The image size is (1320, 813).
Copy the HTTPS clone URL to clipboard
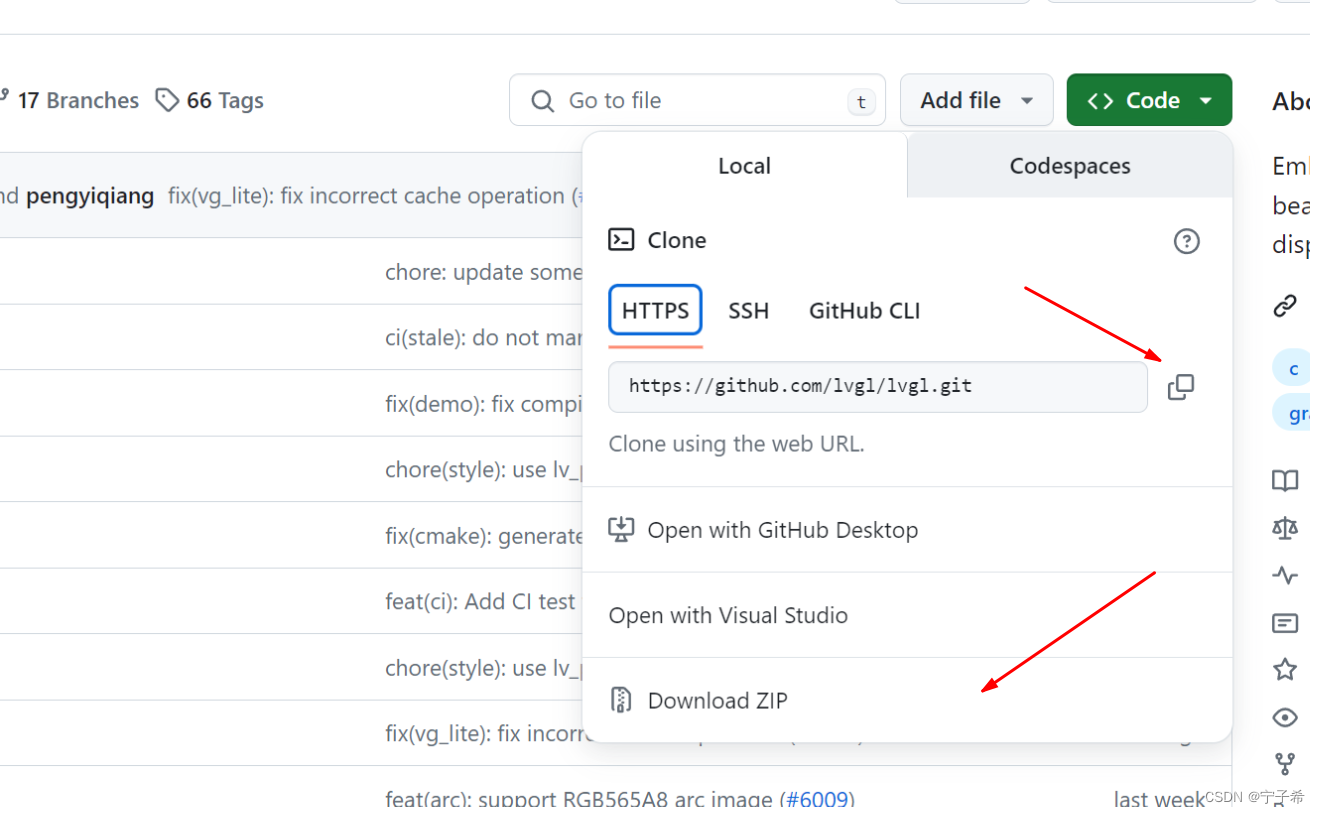click(1181, 387)
